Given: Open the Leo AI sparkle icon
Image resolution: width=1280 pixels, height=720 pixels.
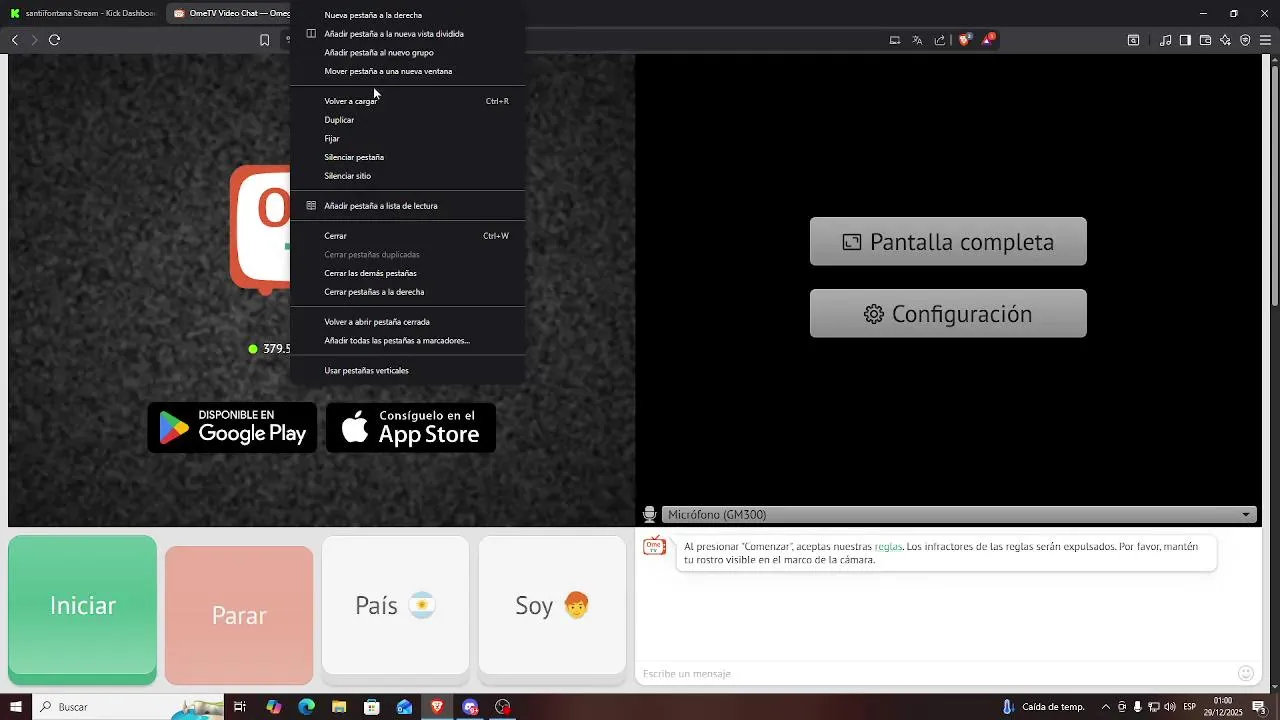Looking at the screenshot, I should click(x=1225, y=40).
